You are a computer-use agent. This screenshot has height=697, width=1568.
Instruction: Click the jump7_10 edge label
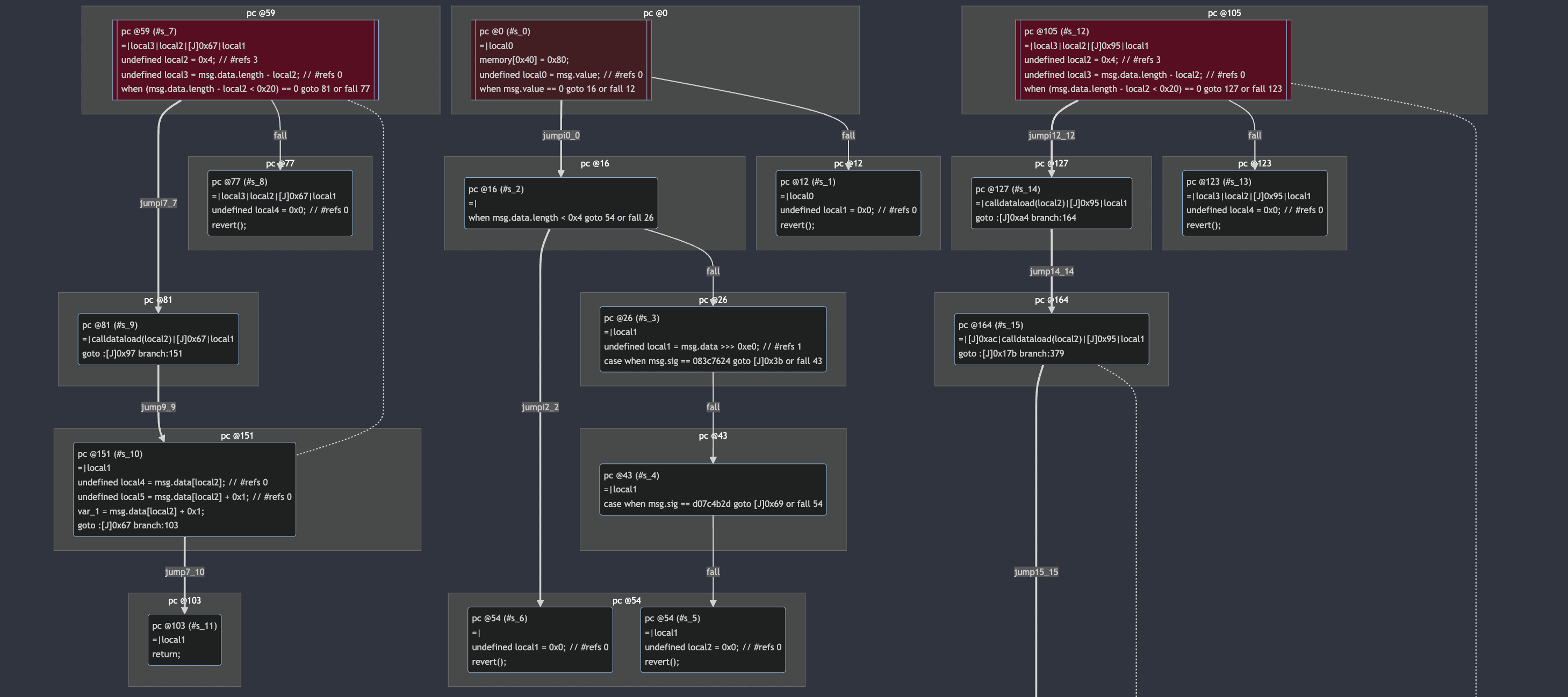click(x=184, y=572)
